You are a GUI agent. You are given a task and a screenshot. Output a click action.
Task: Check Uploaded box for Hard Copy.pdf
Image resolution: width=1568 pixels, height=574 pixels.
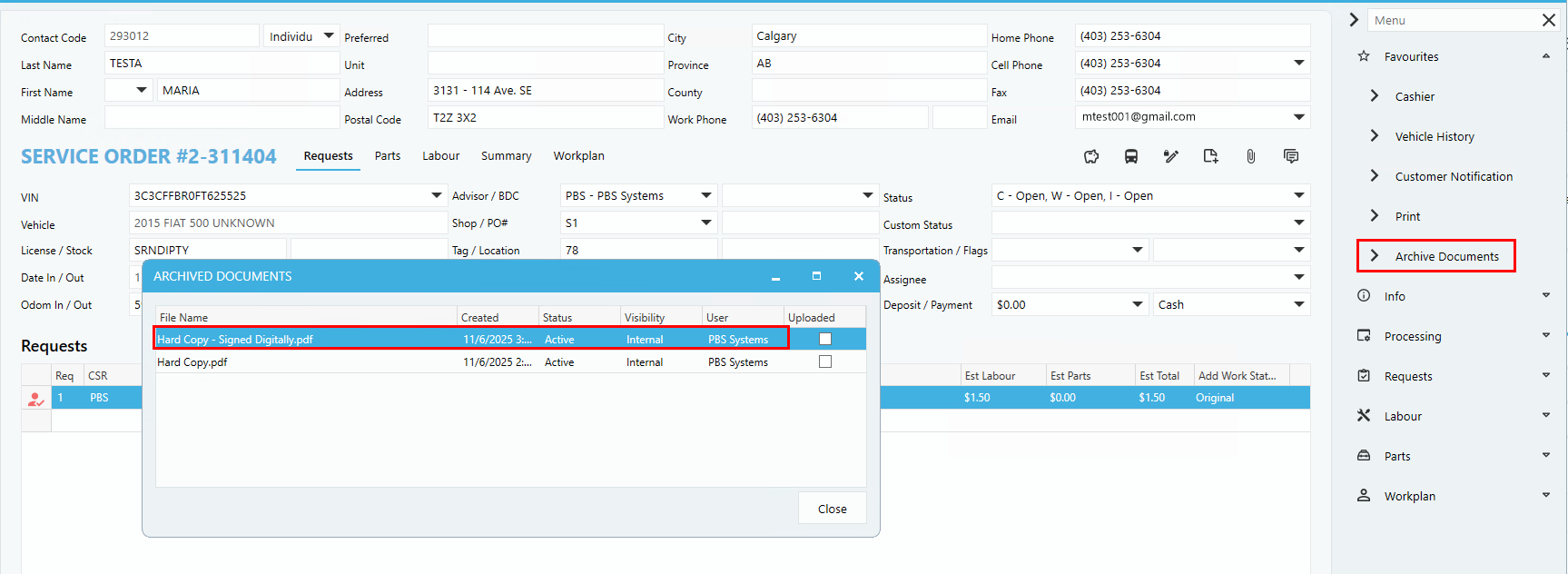824,361
